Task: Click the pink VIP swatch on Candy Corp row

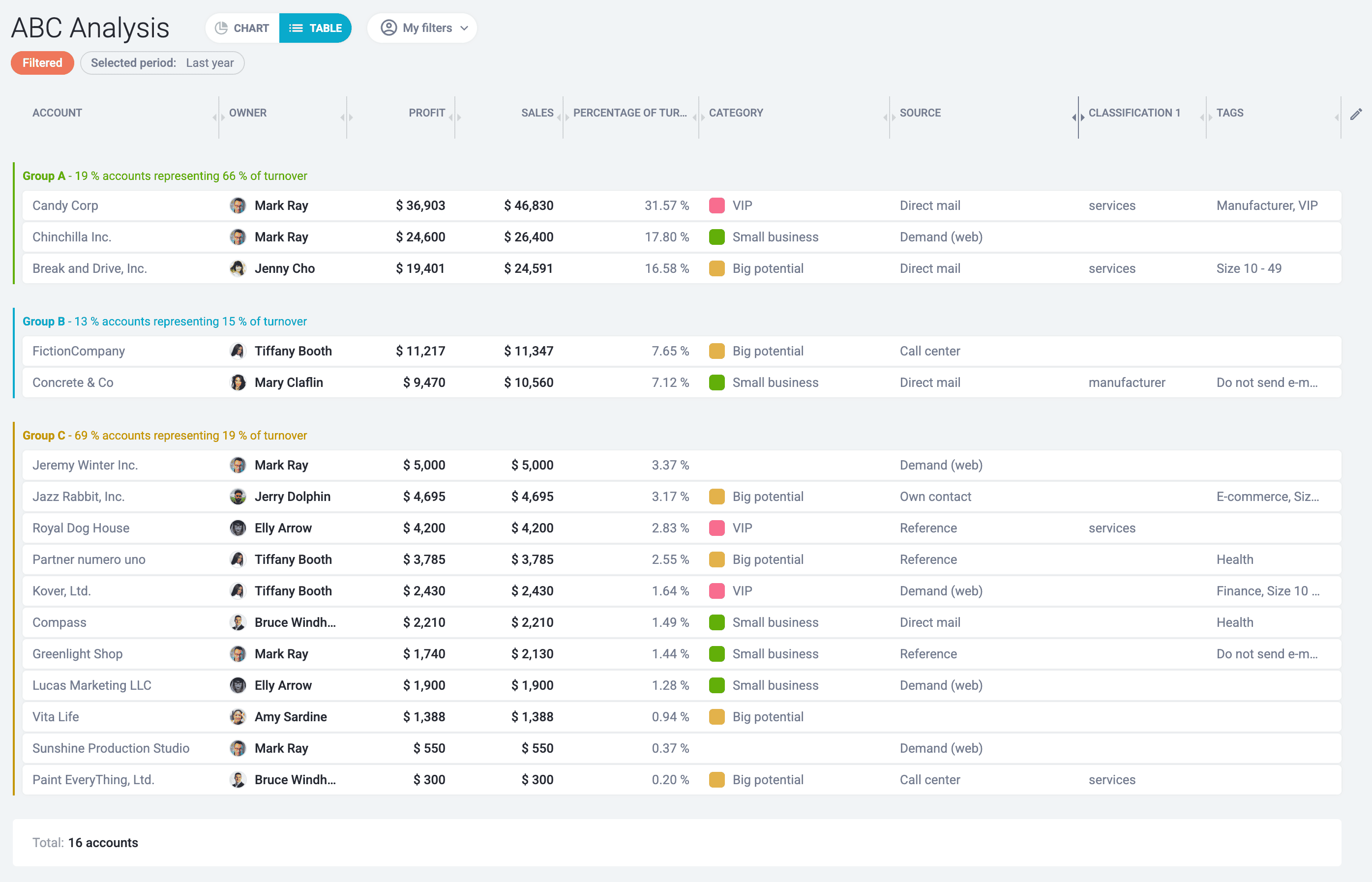Action: 716,205
